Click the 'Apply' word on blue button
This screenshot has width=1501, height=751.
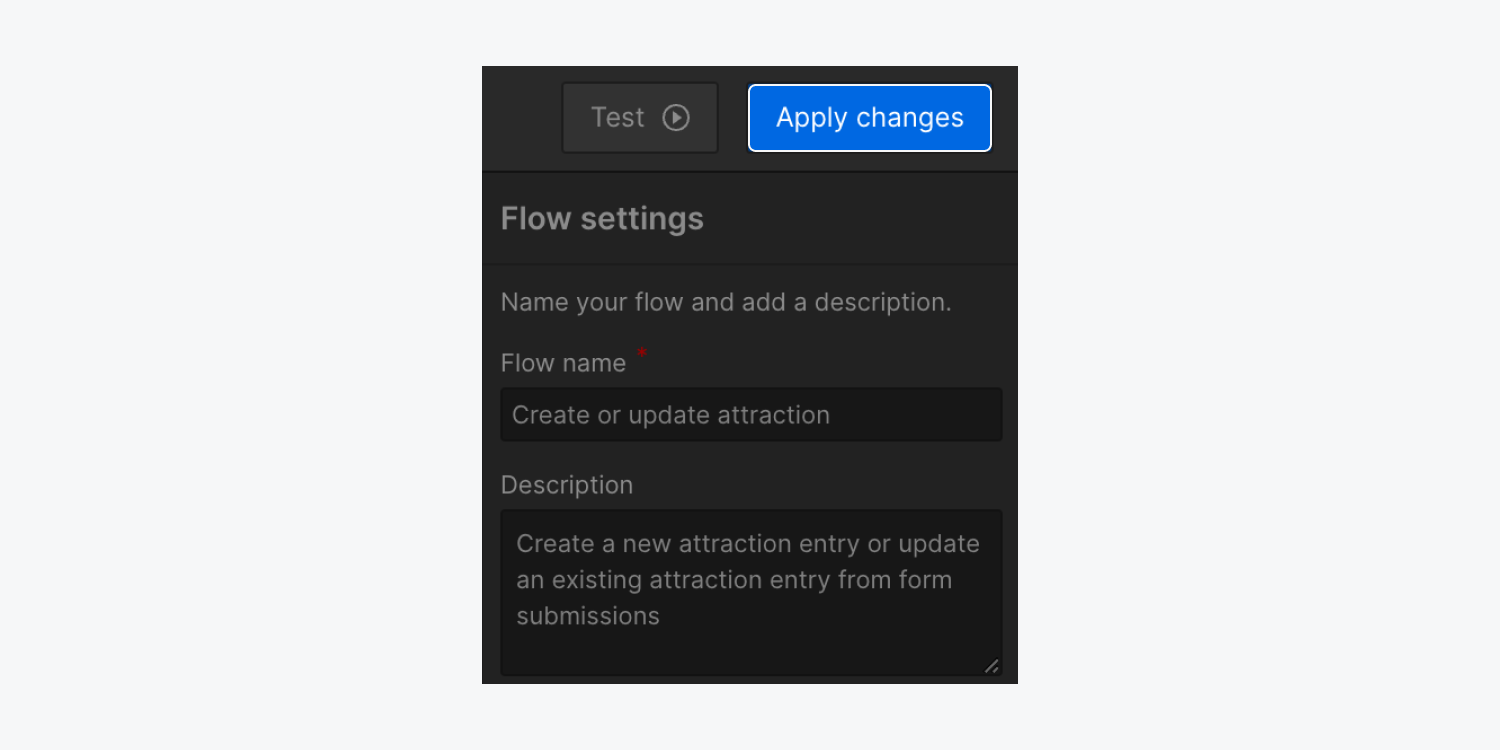pos(812,118)
